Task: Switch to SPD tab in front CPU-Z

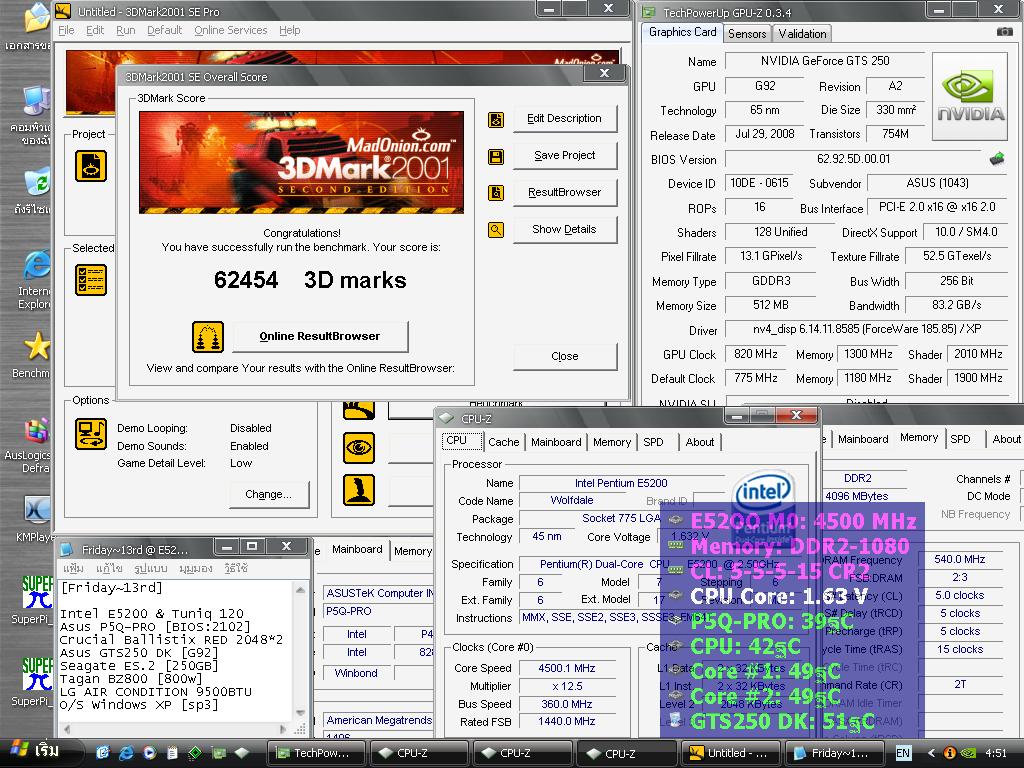Action: click(653, 442)
